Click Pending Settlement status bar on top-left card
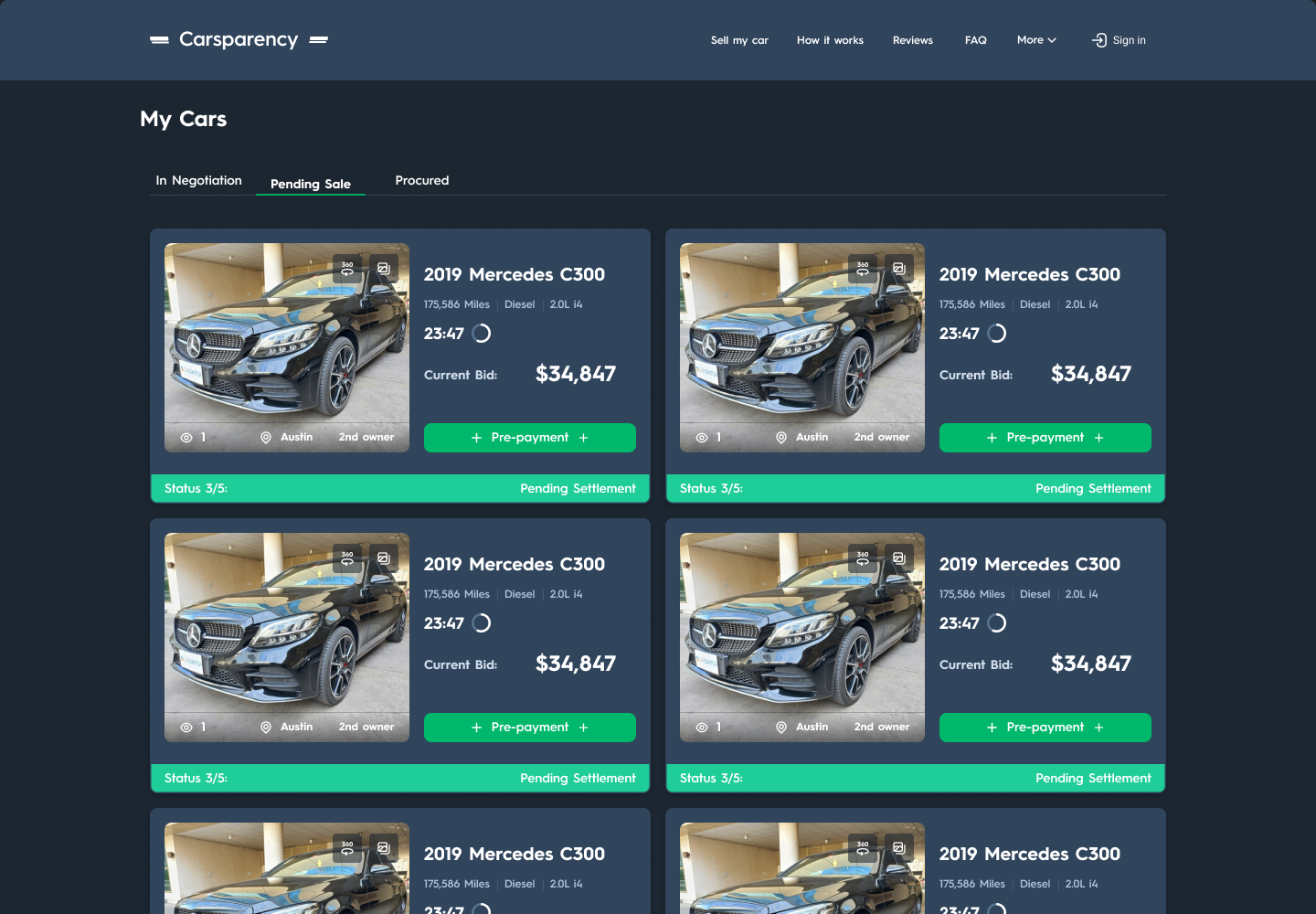This screenshot has height=914, width=1316. point(400,488)
